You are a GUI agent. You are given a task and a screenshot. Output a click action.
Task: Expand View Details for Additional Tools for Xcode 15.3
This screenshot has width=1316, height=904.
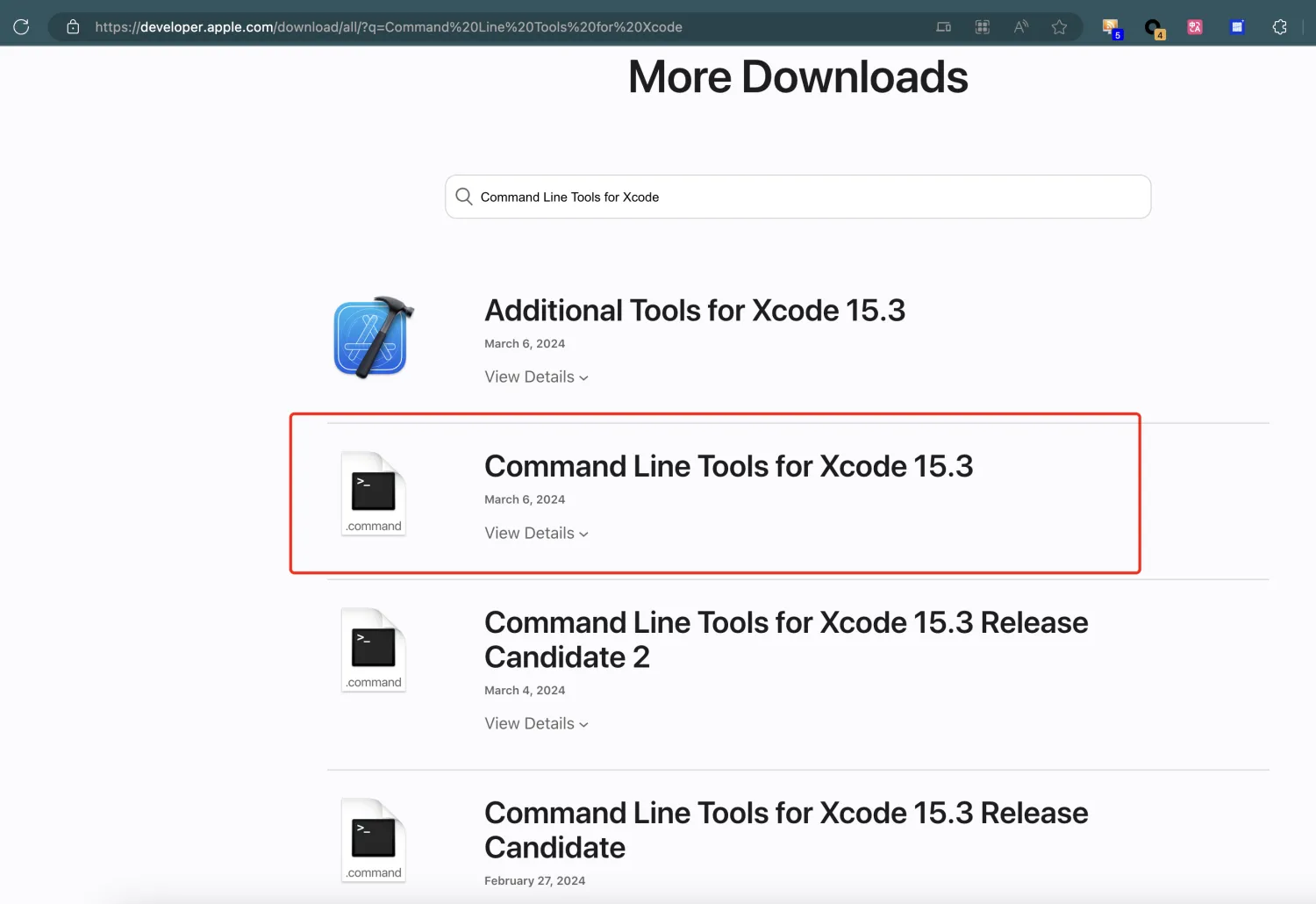click(536, 377)
